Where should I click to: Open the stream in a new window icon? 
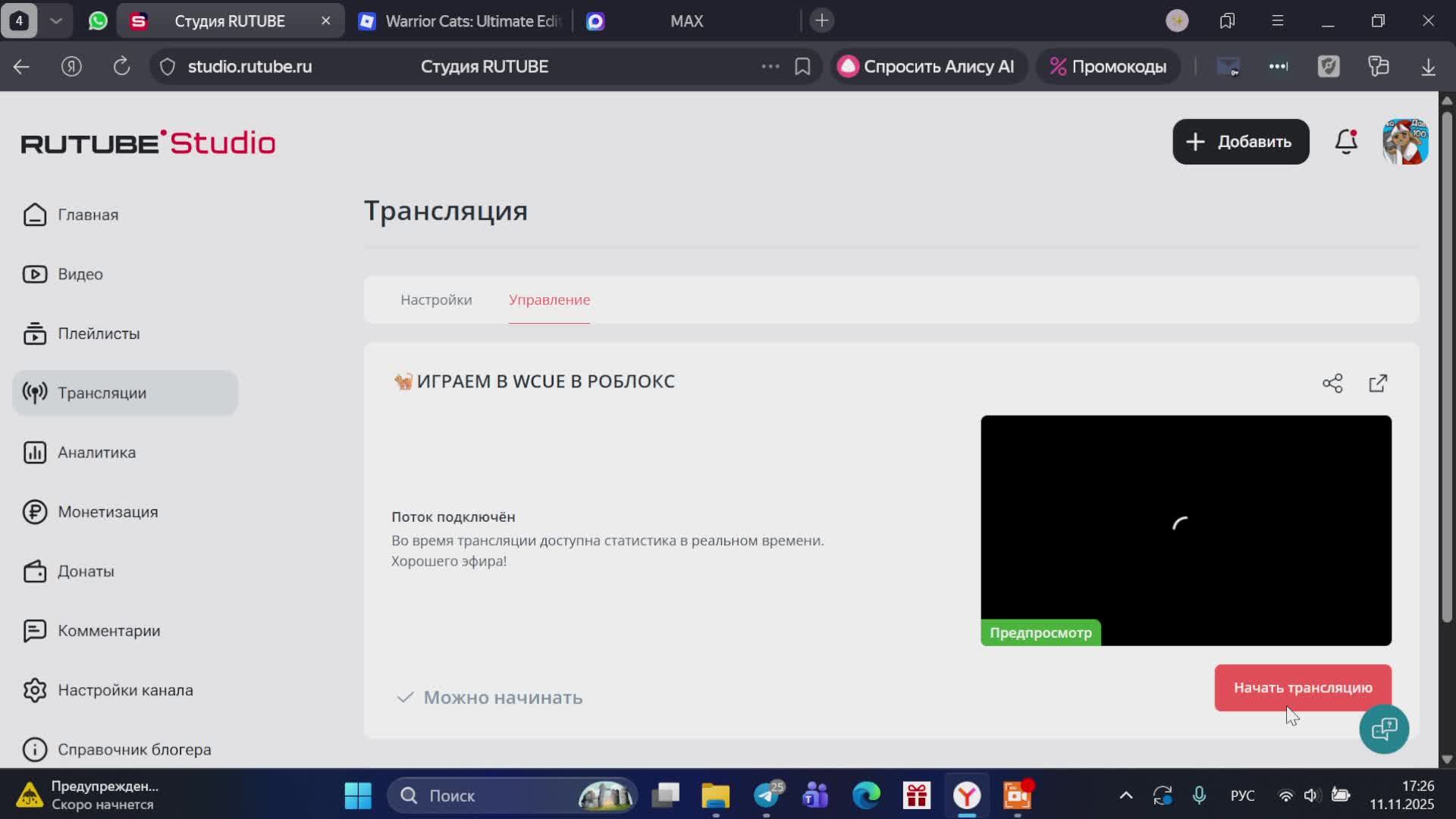(1378, 383)
